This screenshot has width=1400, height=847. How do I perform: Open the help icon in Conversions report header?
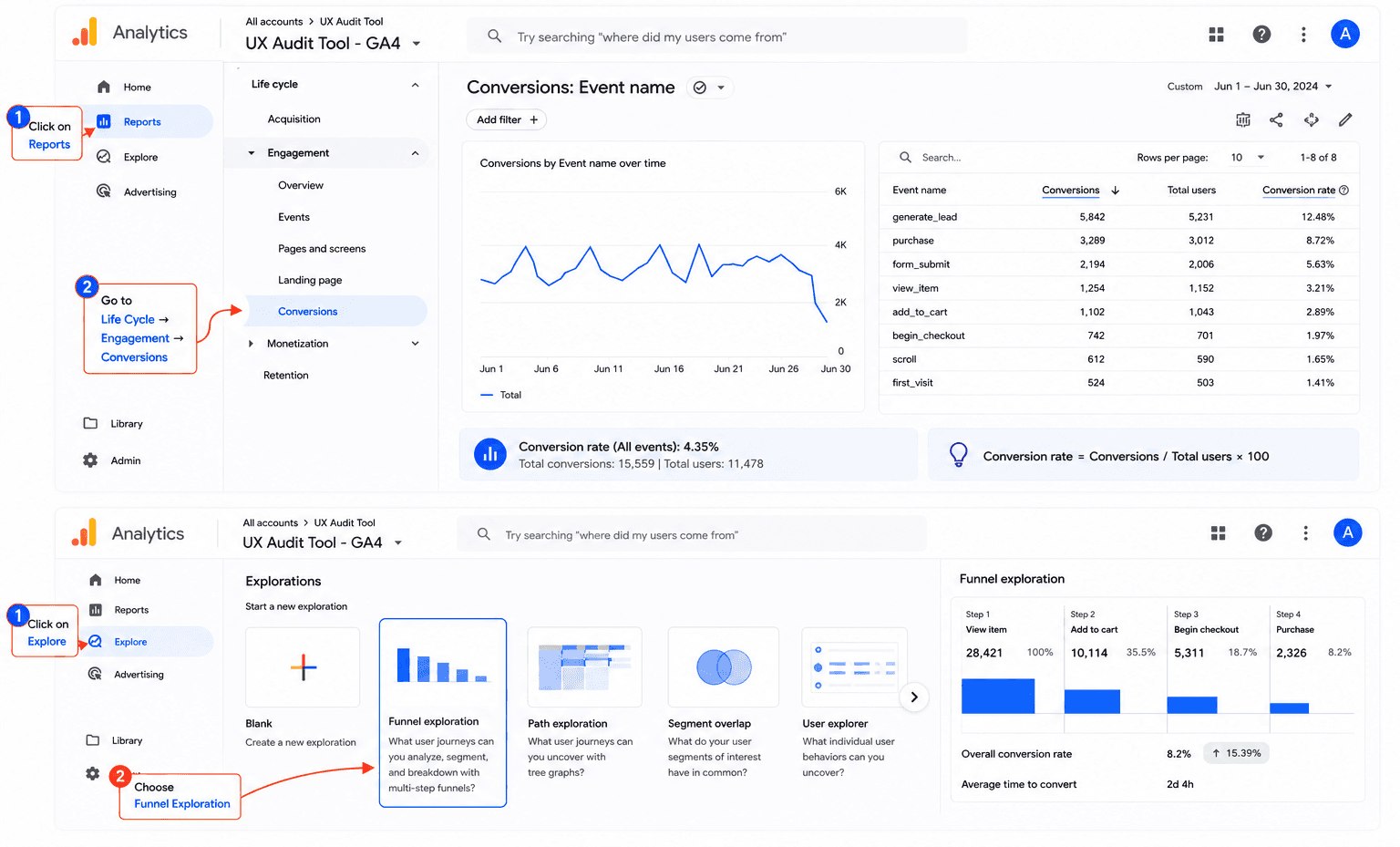[x=1261, y=34]
